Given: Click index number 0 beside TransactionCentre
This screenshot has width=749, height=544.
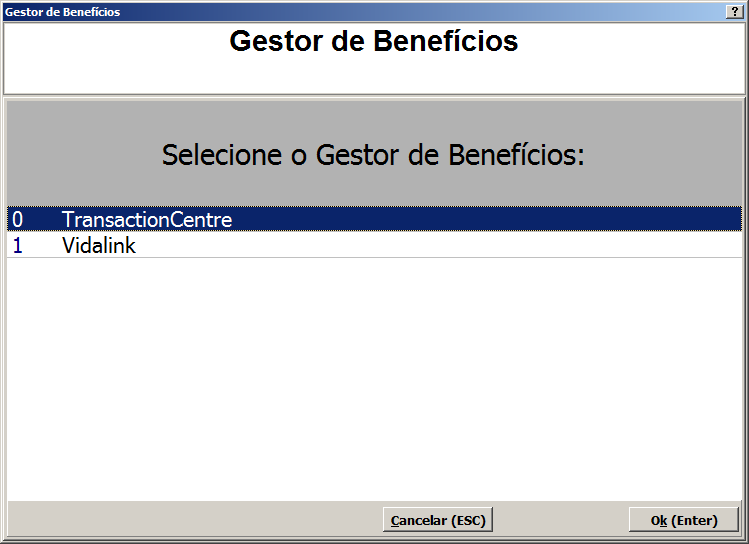Looking at the screenshot, I should point(18,220).
